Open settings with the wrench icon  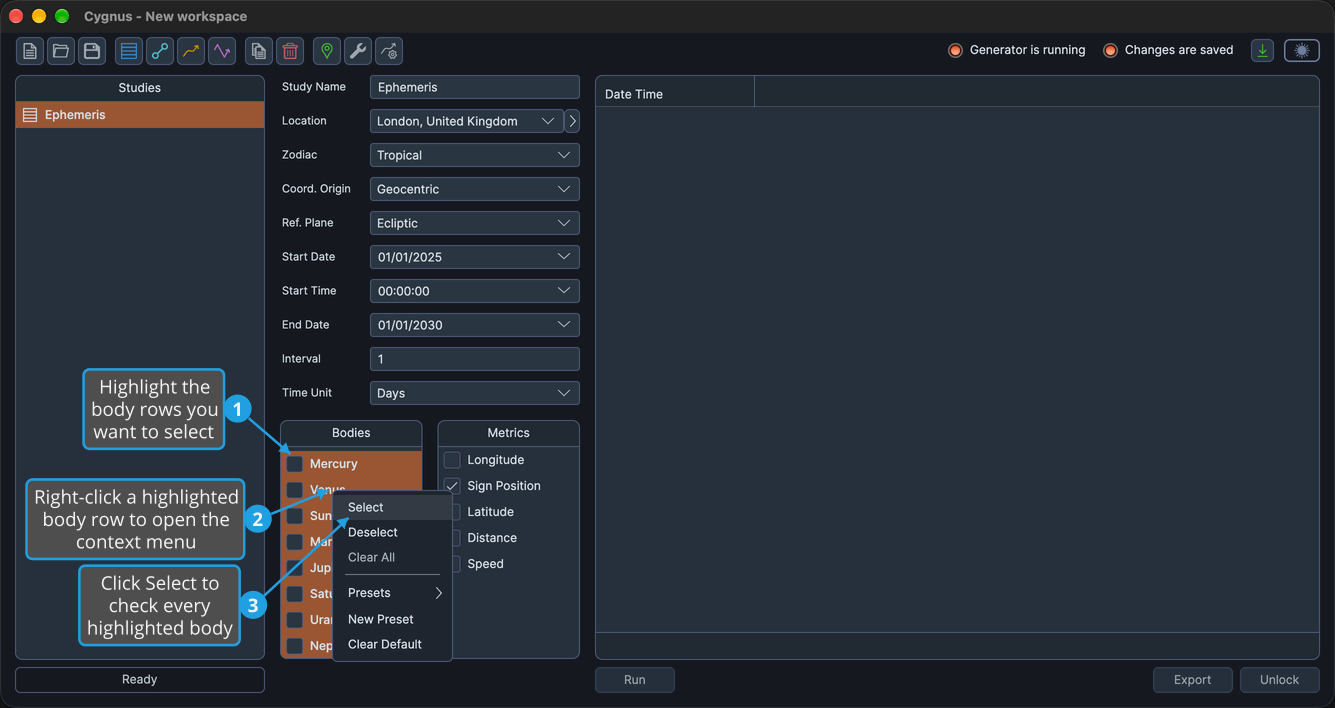(x=358, y=51)
